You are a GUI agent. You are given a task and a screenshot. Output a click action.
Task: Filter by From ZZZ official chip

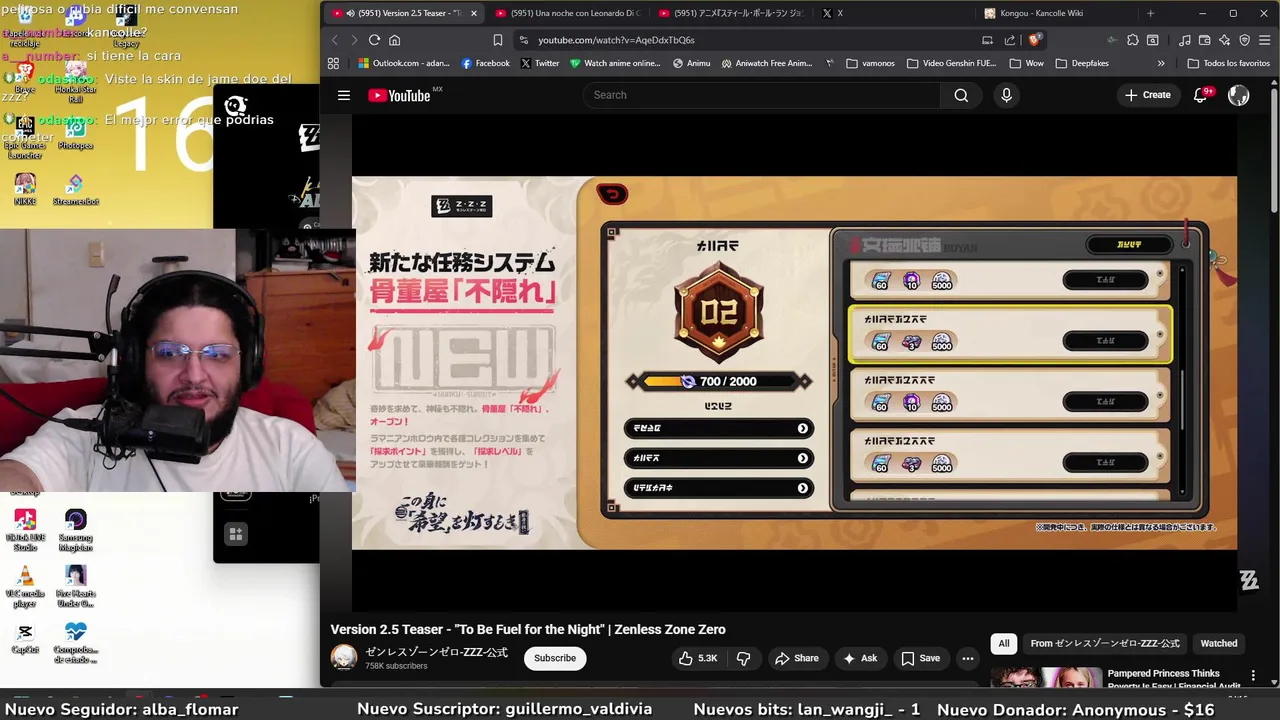[x=1105, y=643]
